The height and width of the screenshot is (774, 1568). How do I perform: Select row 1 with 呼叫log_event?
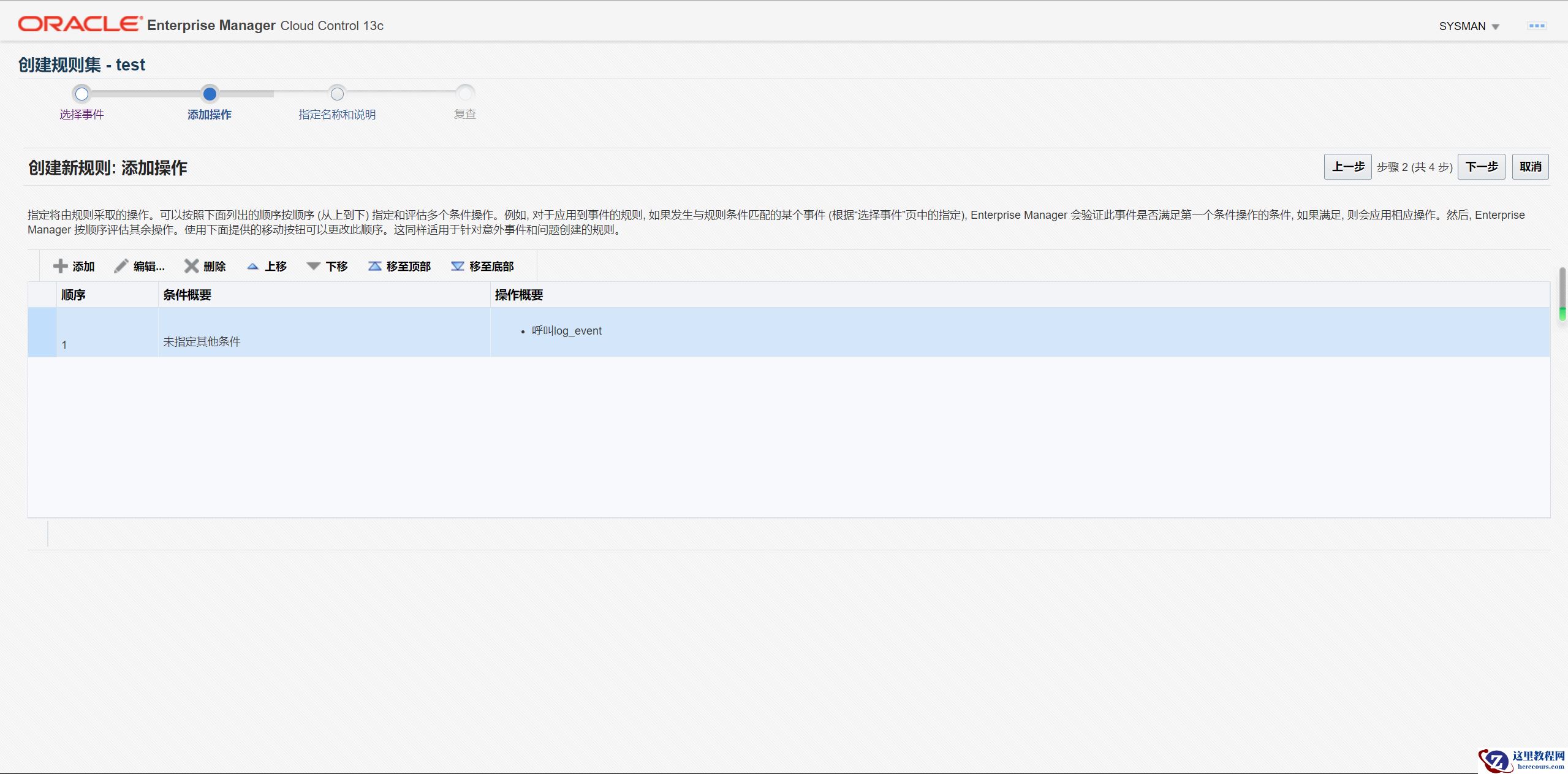coord(566,332)
